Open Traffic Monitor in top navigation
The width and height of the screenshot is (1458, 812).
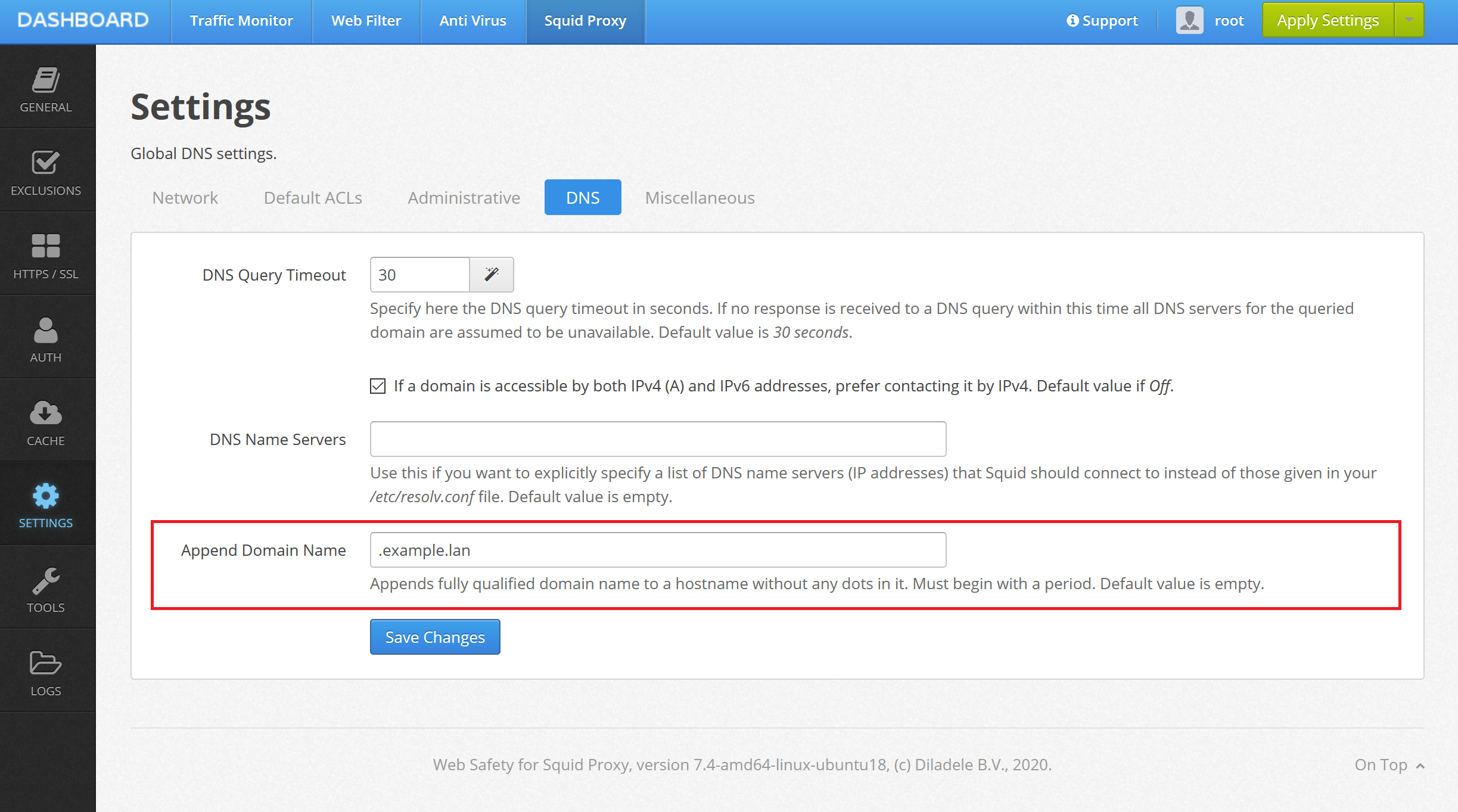(241, 21)
